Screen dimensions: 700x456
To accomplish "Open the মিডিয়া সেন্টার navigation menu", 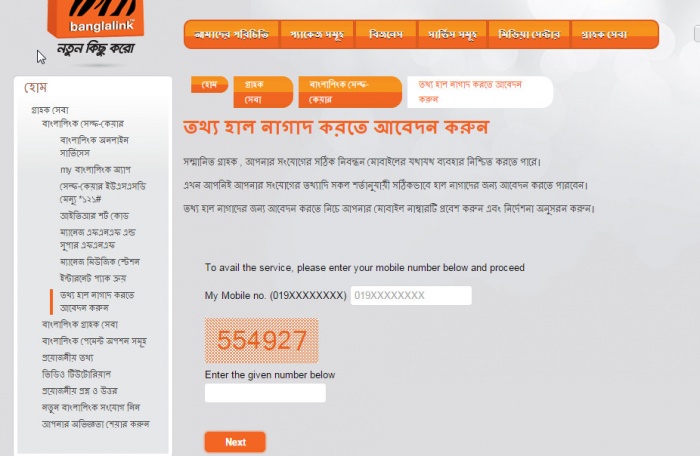I will tap(529, 34).
